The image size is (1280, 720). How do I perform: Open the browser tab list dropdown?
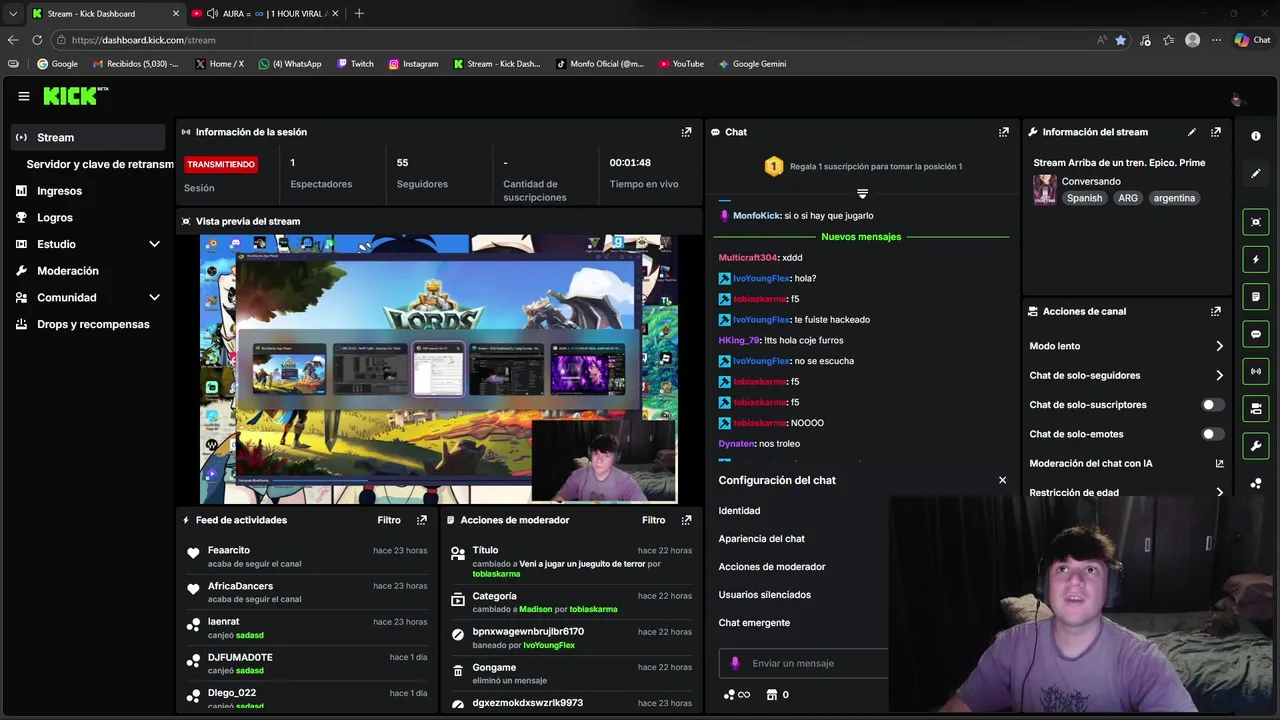13,13
